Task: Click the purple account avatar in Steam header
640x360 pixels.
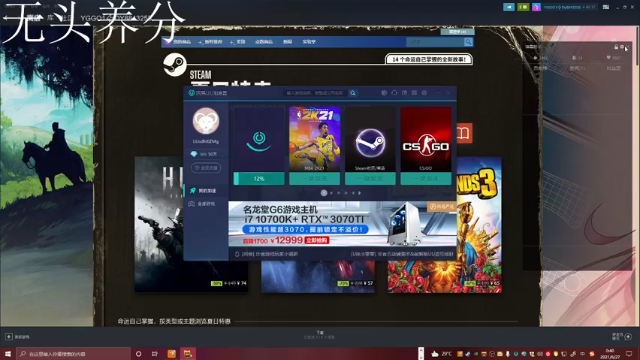Action: [536, 7]
